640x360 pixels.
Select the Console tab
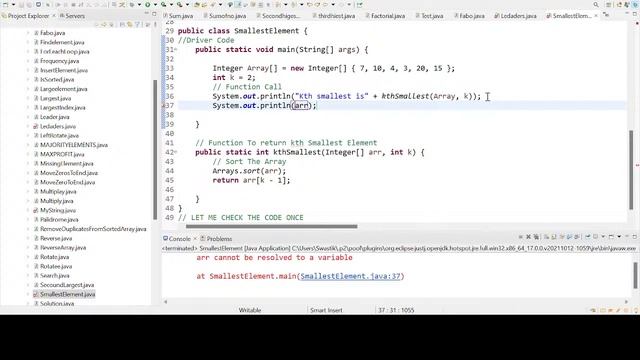(x=177, y=239)
